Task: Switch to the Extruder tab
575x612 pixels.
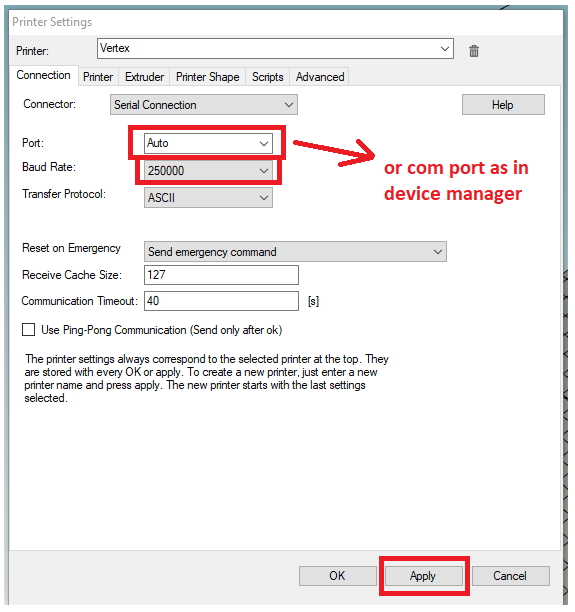Action: (144, 77)
